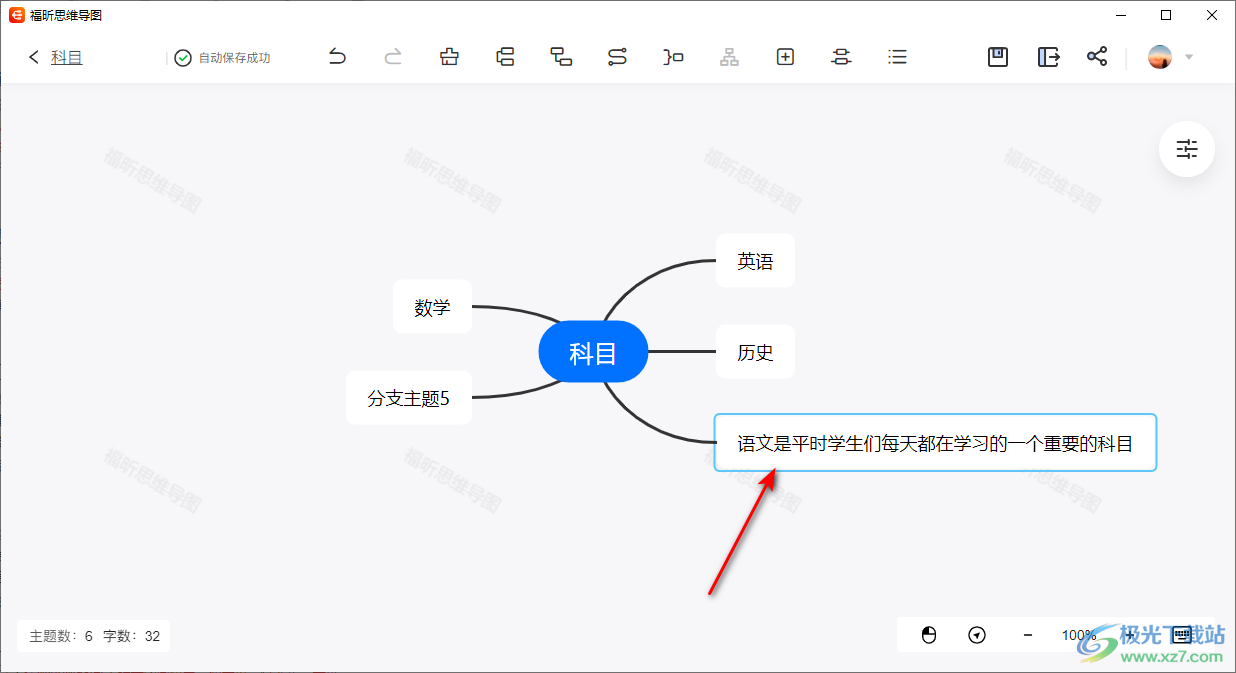Redo the undone action
Viewport: 1236px width, 673px height.
(393, 57)
